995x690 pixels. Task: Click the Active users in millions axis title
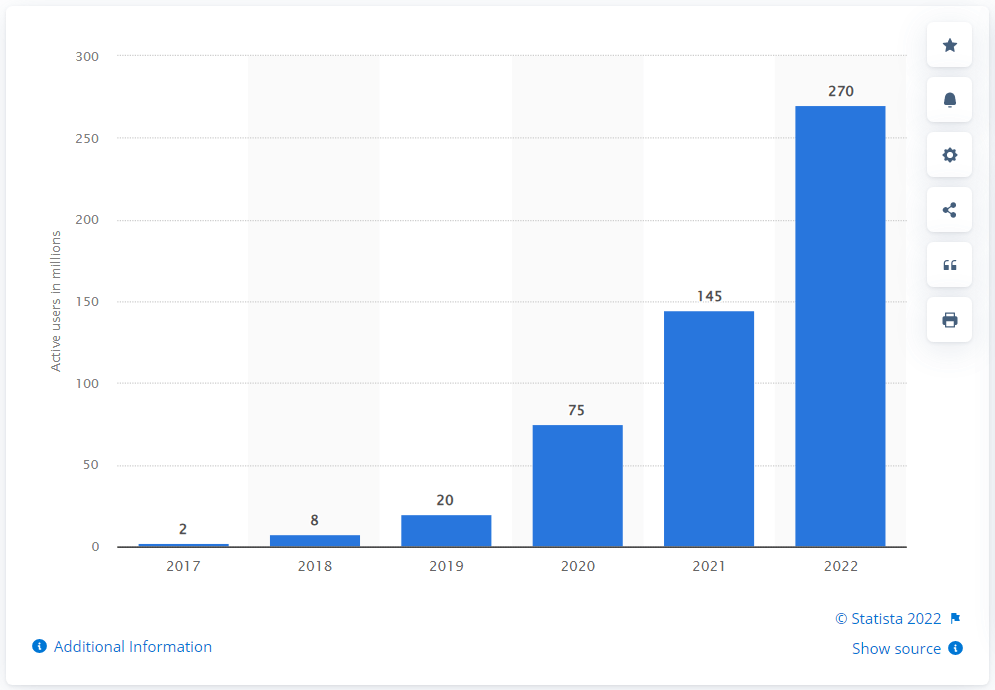56,301
